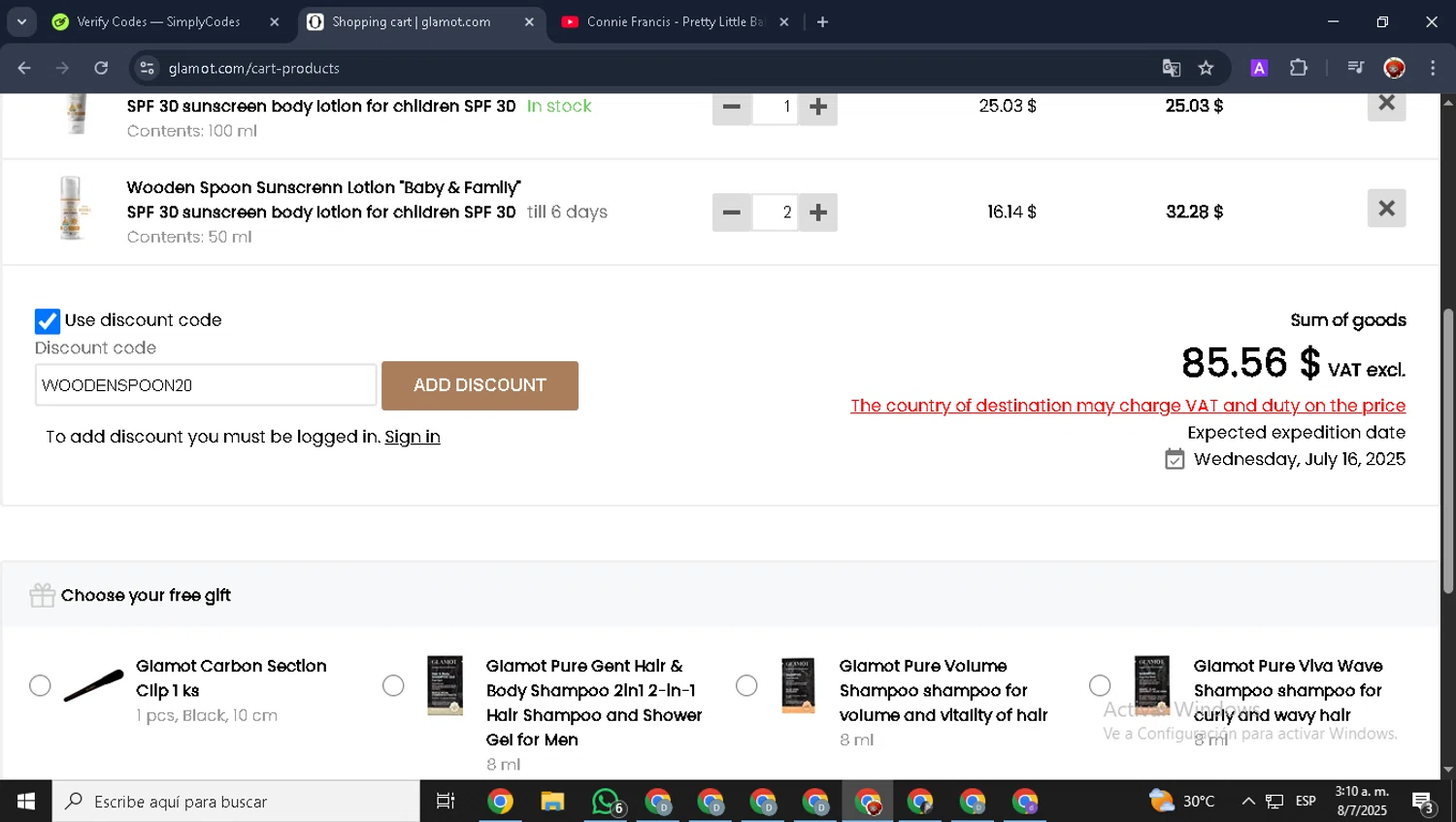Viewport: 1456px width, 822px height.
Task: Open the VAT and duty notice link
Action: pyautogui.click(x=1128, y=406)
